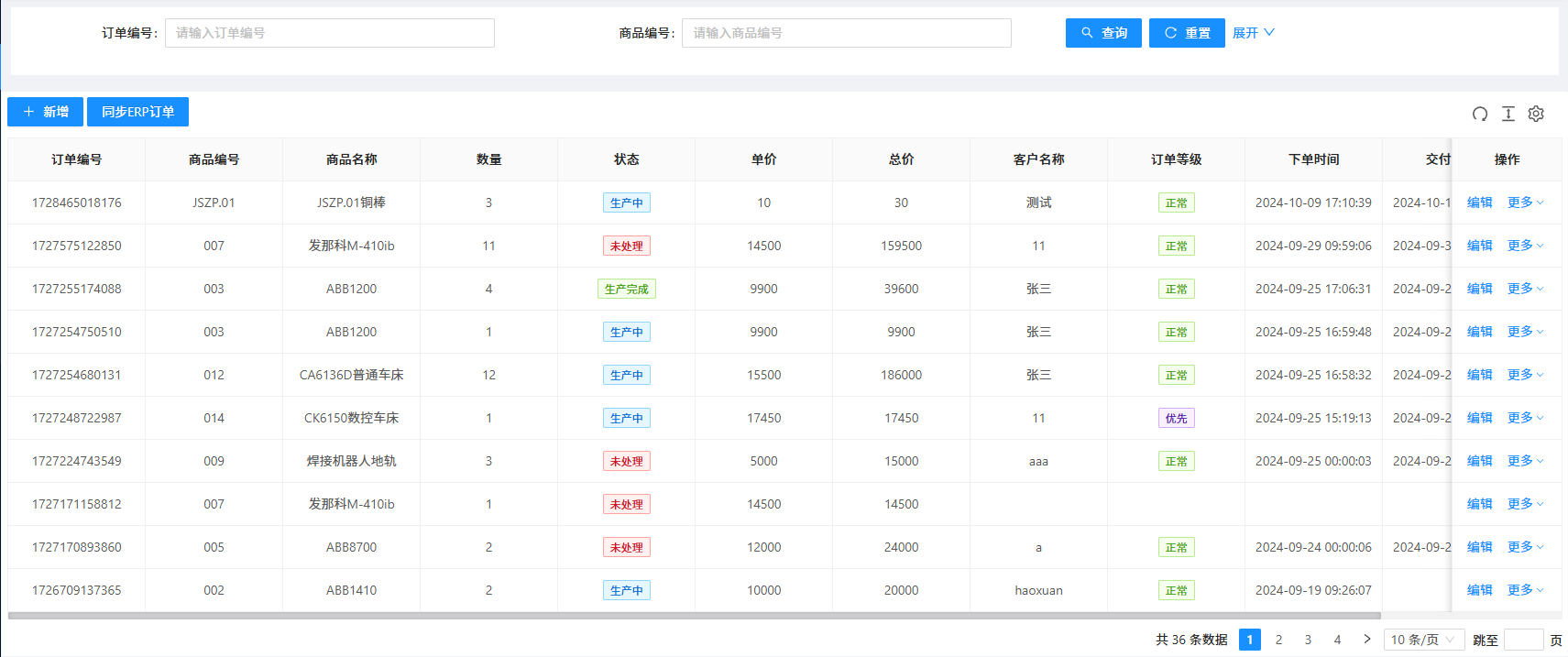Expand more filters with 展开

[x=1254, y=33]
